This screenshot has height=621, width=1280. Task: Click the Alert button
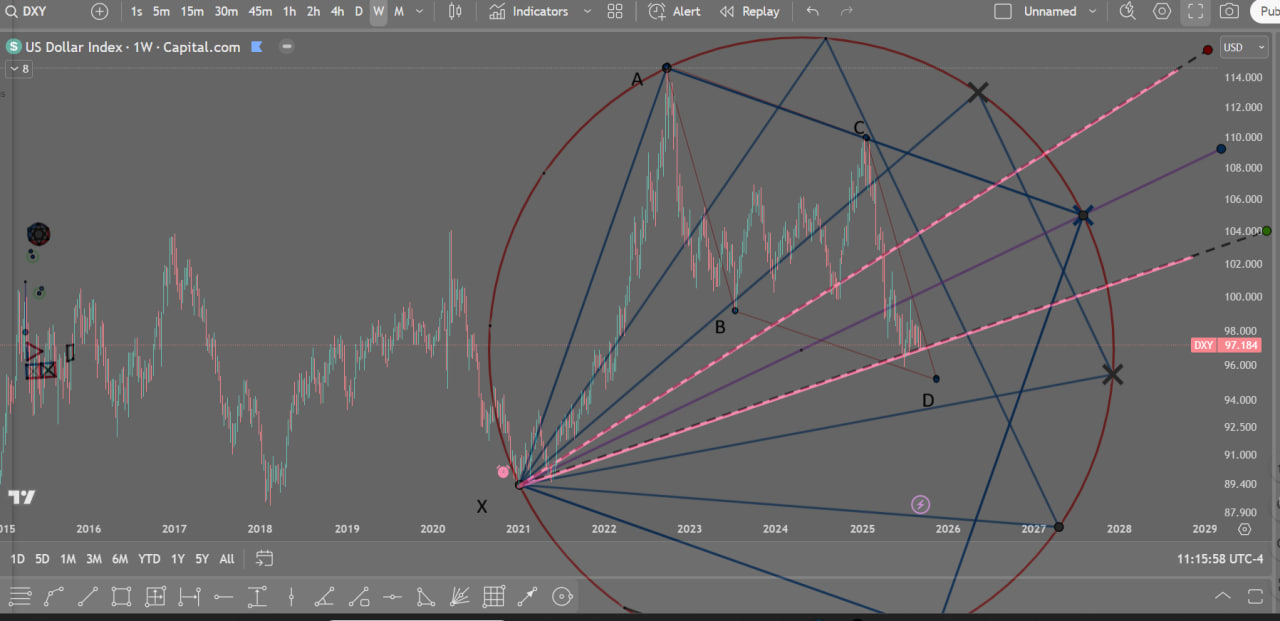675,12
